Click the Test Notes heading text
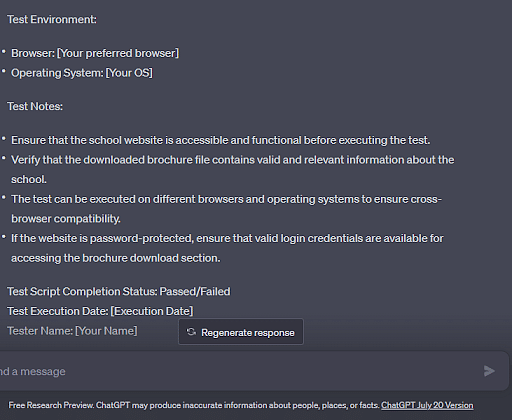 35,106
